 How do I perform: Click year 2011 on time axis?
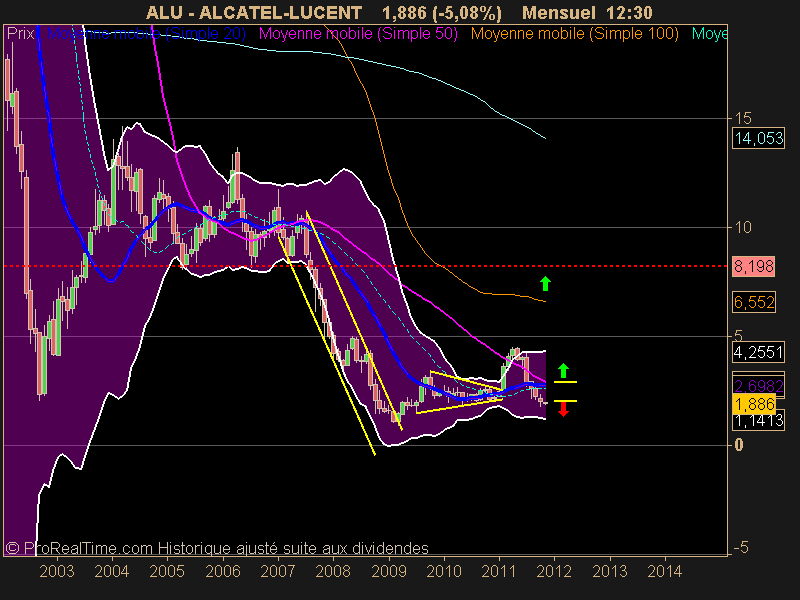[499, 571]
